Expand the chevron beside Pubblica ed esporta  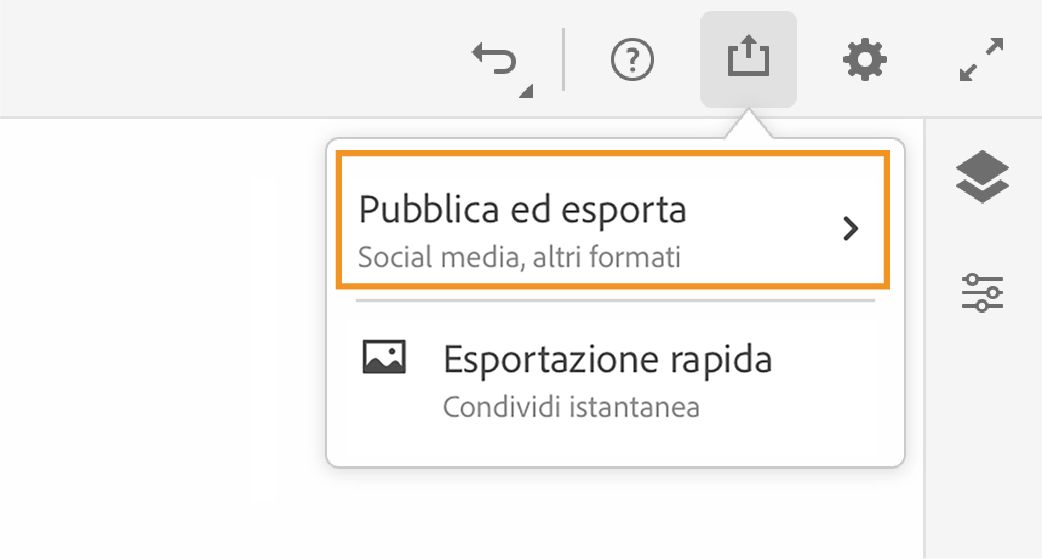click(x=851, y=229)
